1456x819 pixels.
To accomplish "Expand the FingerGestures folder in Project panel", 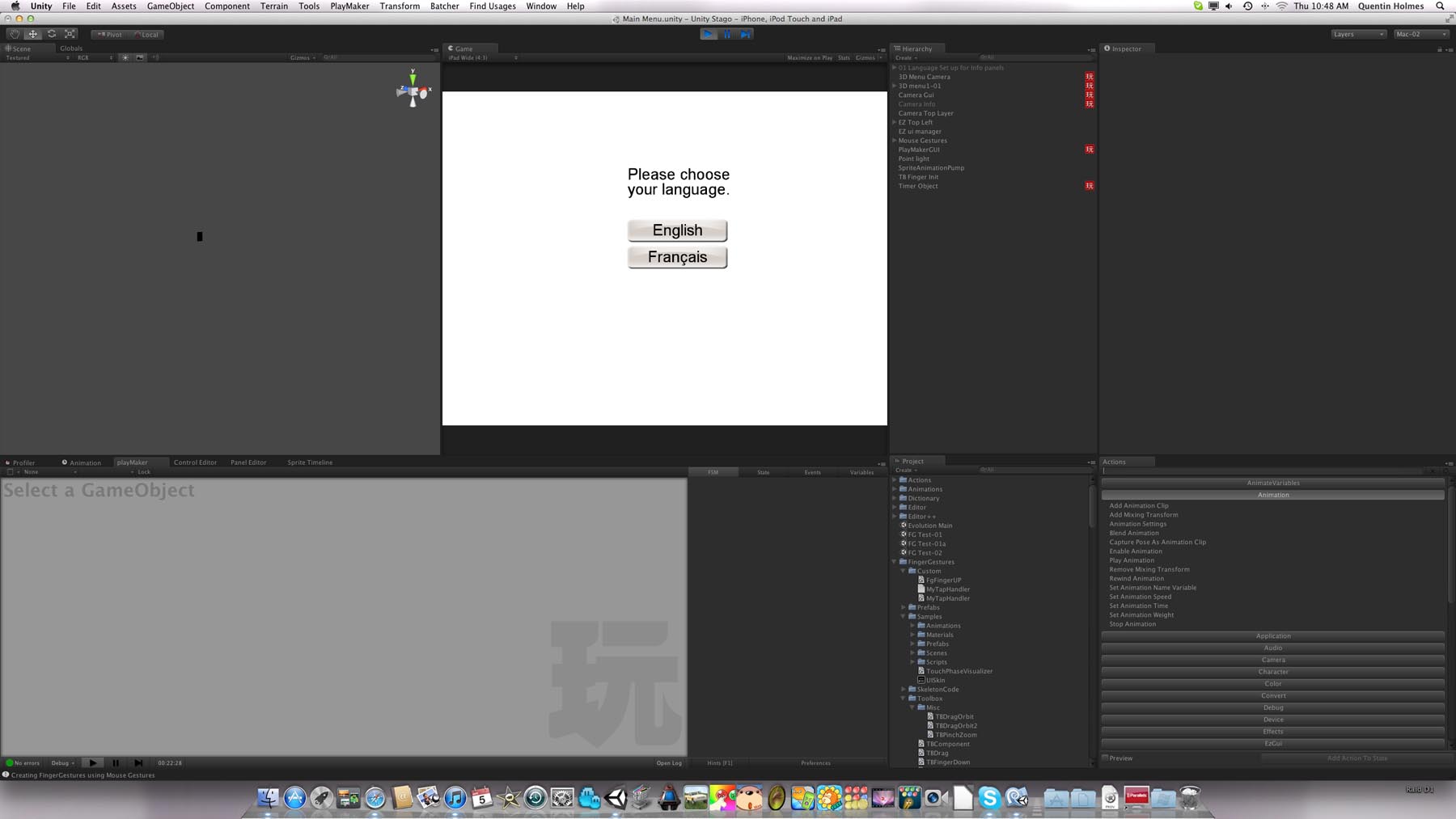I will (894, 561).
